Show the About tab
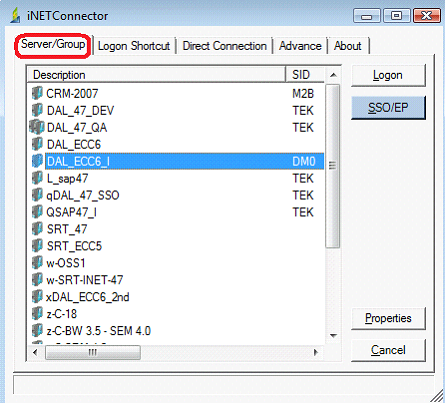This screenshot has height=404, width=446. point(348,46)
